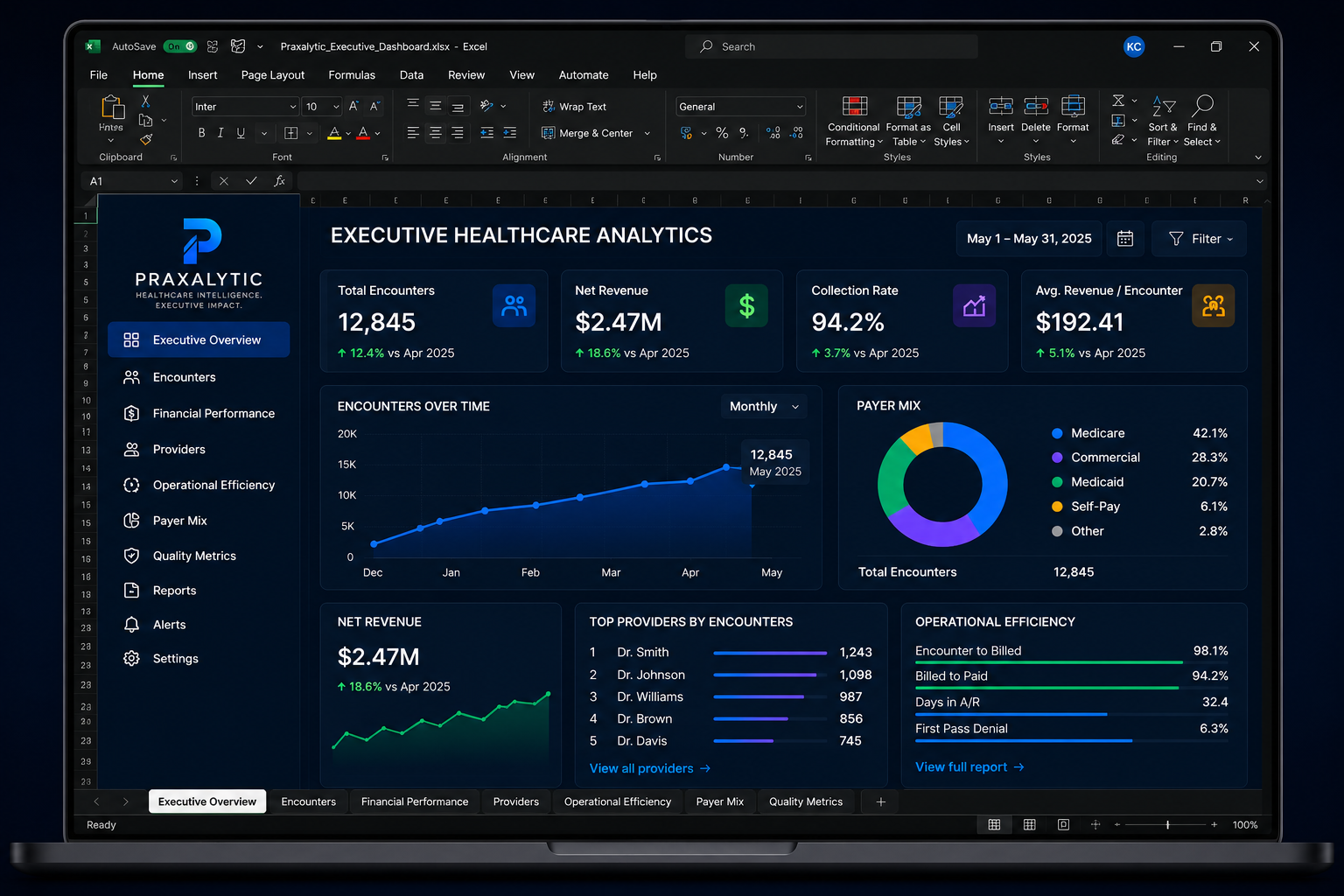Switch to the Formulas ribbon tab
Screen dimensions: 1344x896
[x=352, y=75]
